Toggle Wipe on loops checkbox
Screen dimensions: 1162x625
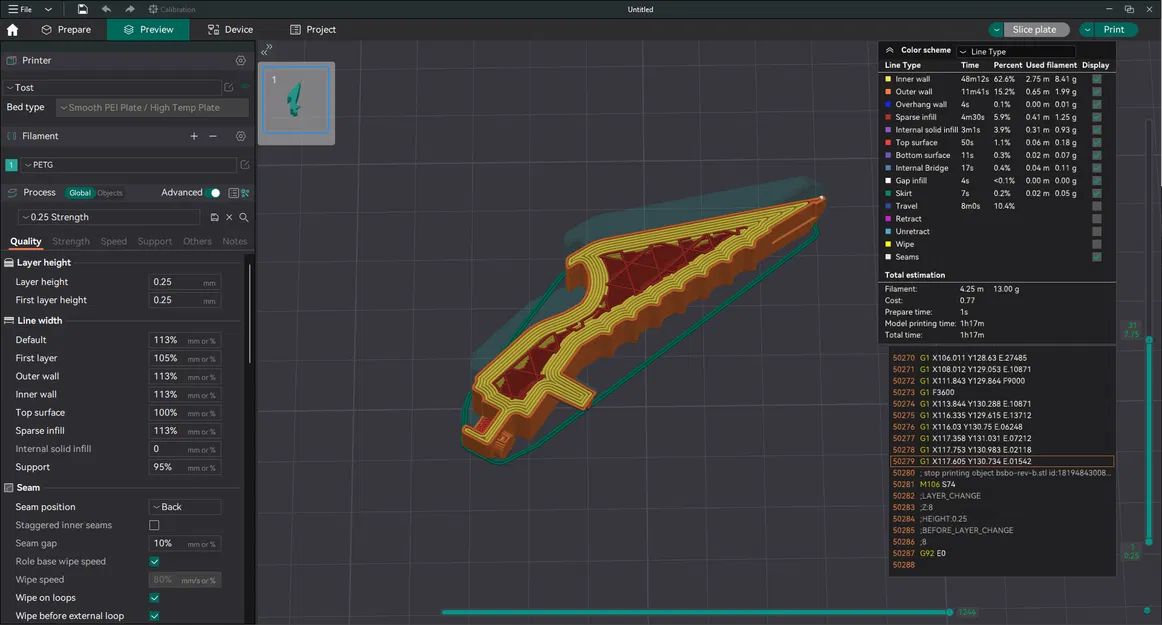(154, 598)
